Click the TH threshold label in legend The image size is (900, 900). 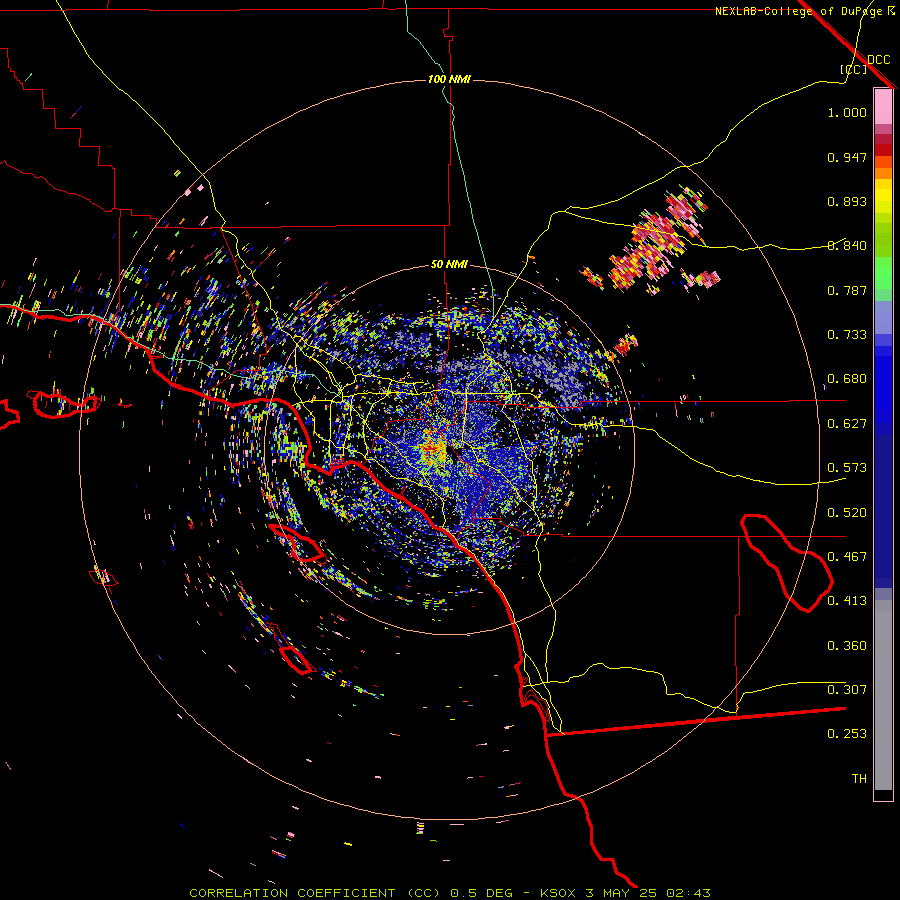859,779
